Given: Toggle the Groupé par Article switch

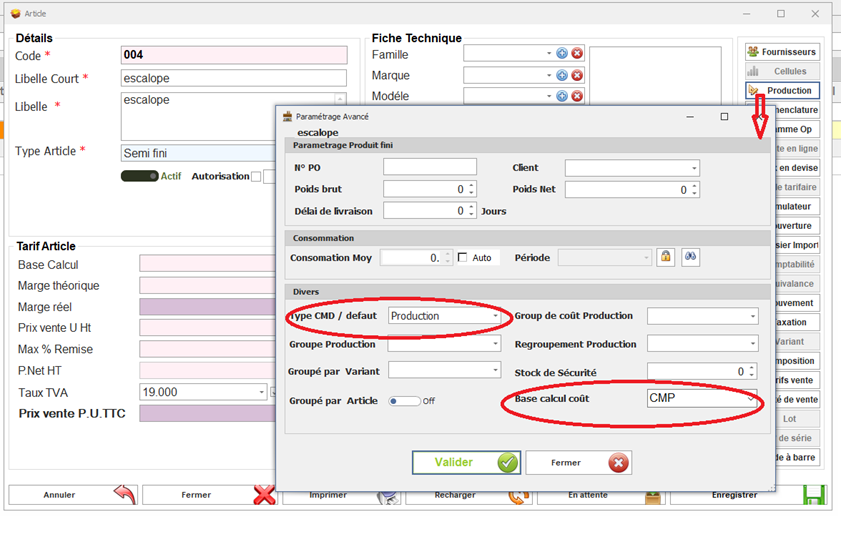Looking at the screenshot, I should click(405, 401).
